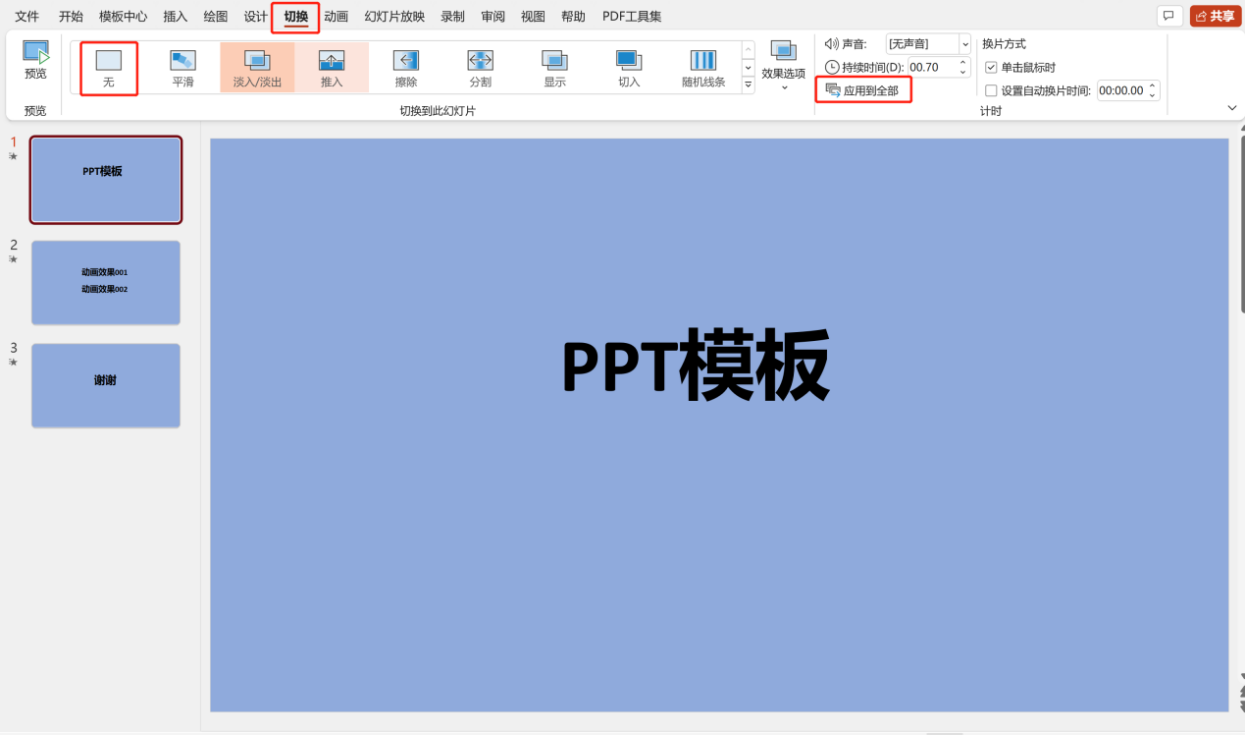Click the 共享 share button
1246x735 pixels.
(1215, 16)
